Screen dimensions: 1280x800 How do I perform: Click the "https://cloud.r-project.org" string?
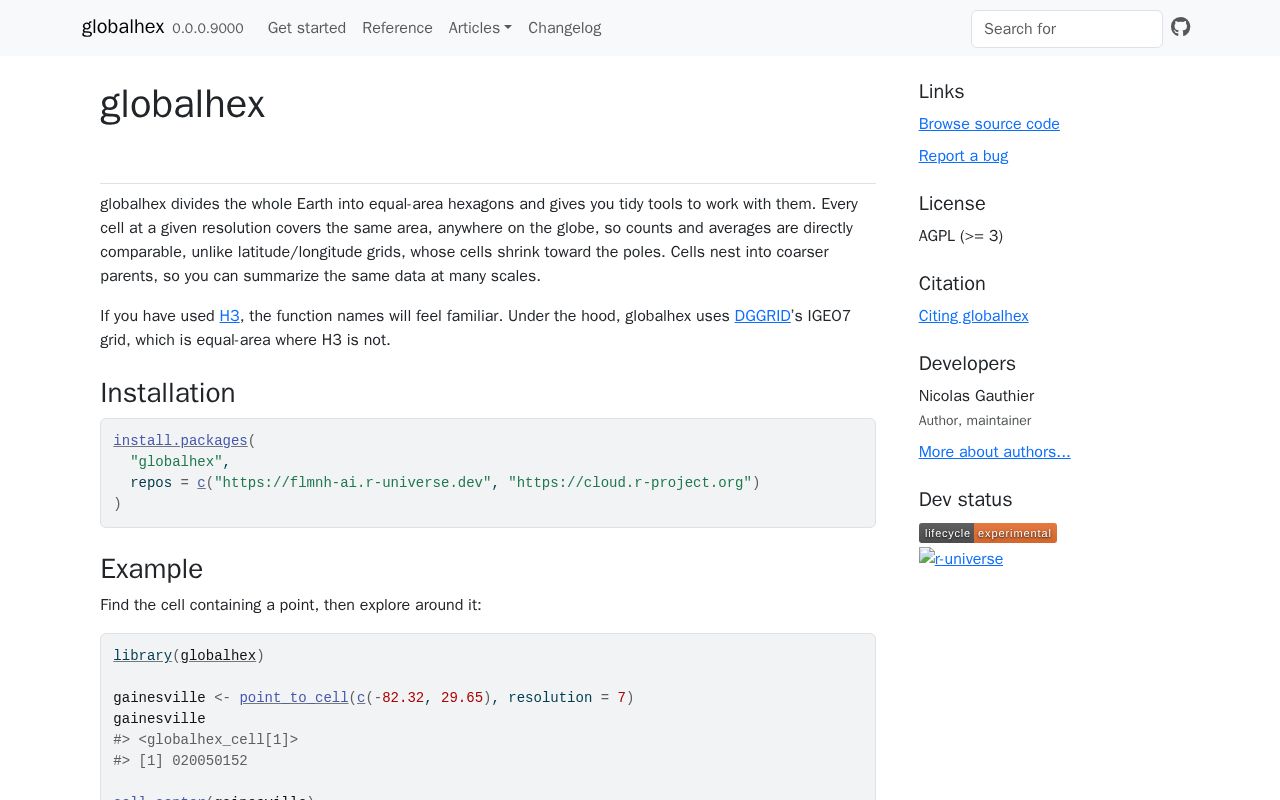tap(630, 483)
